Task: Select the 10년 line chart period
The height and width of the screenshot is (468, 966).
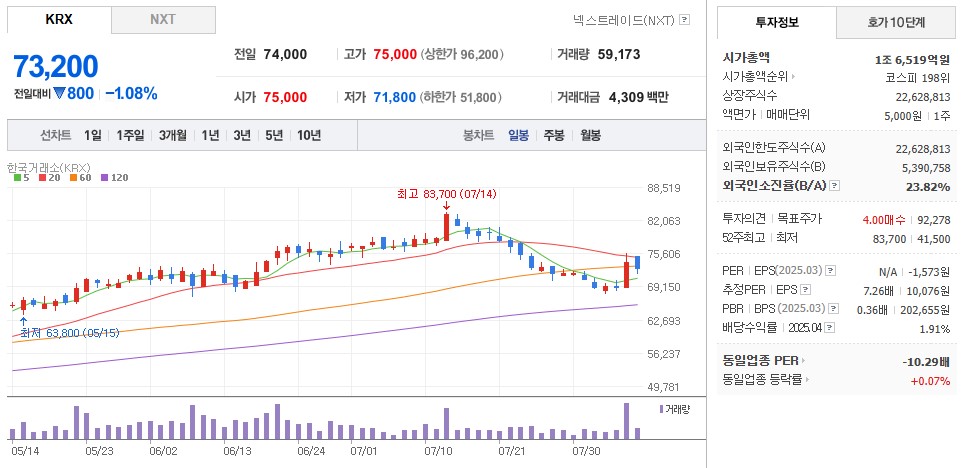Action: pos(309,135)
